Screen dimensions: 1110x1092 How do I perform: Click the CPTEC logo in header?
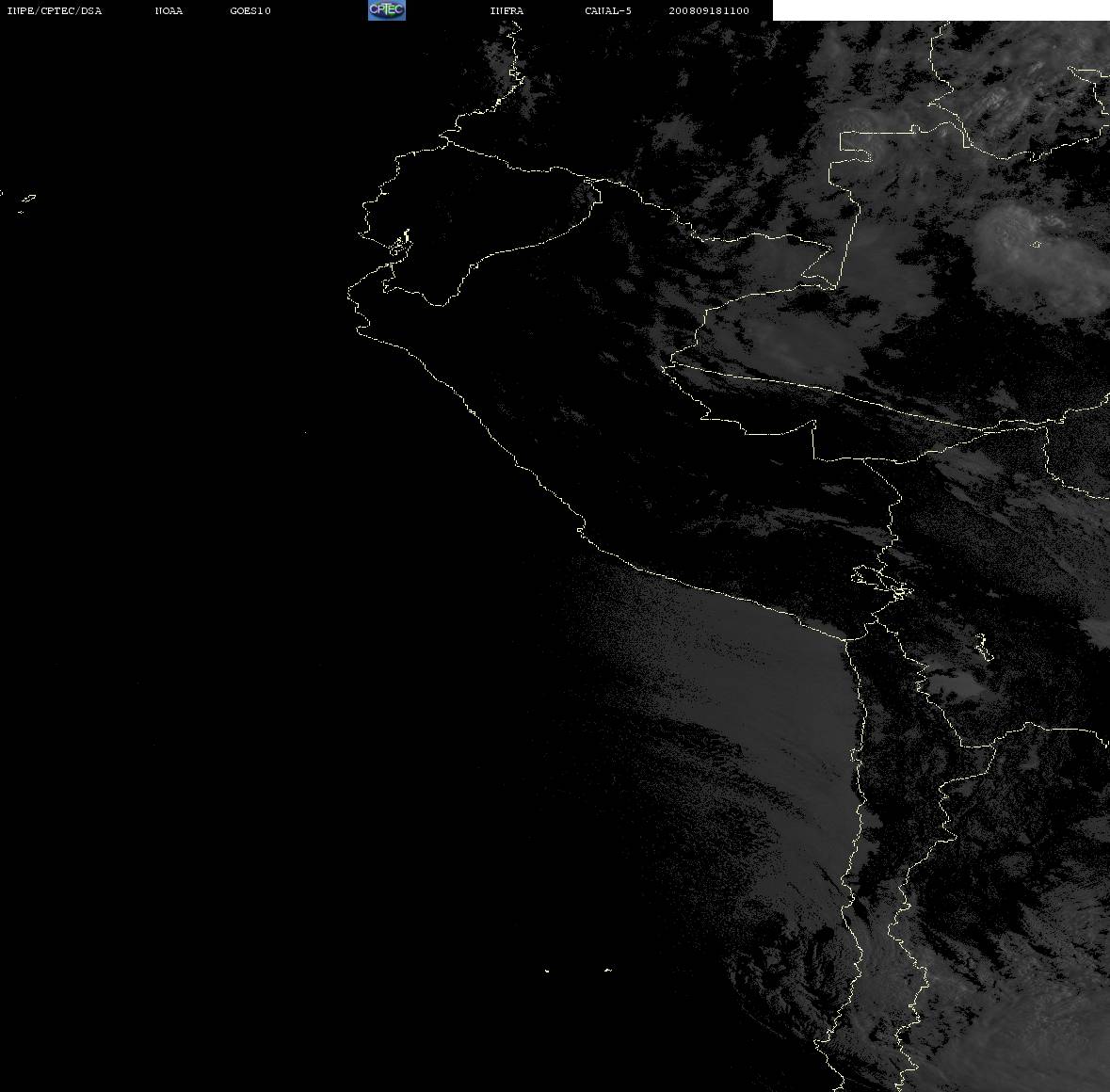coord(387,10)
